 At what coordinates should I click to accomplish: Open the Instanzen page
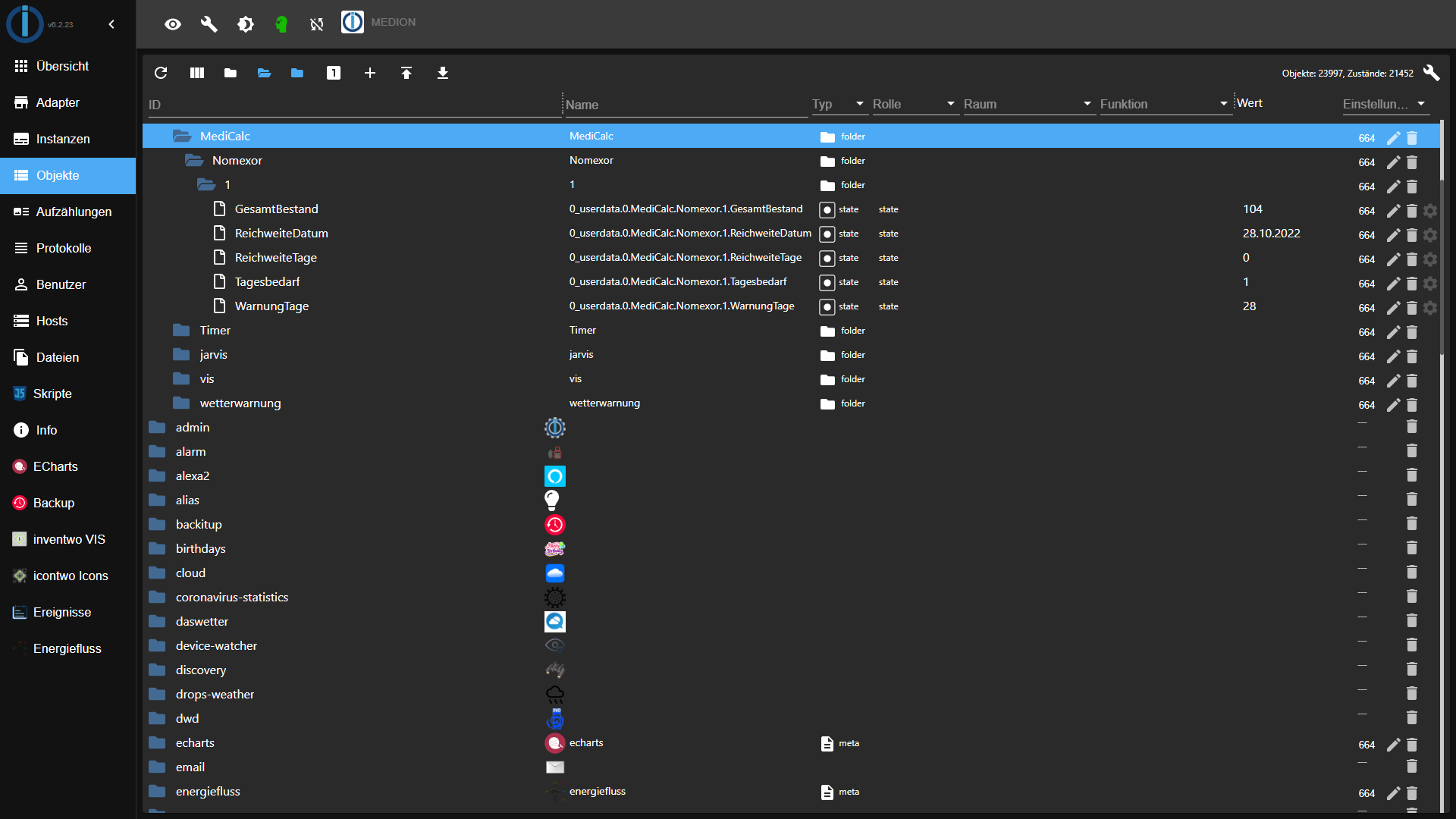pyautogui.click(x=68, y=139)
